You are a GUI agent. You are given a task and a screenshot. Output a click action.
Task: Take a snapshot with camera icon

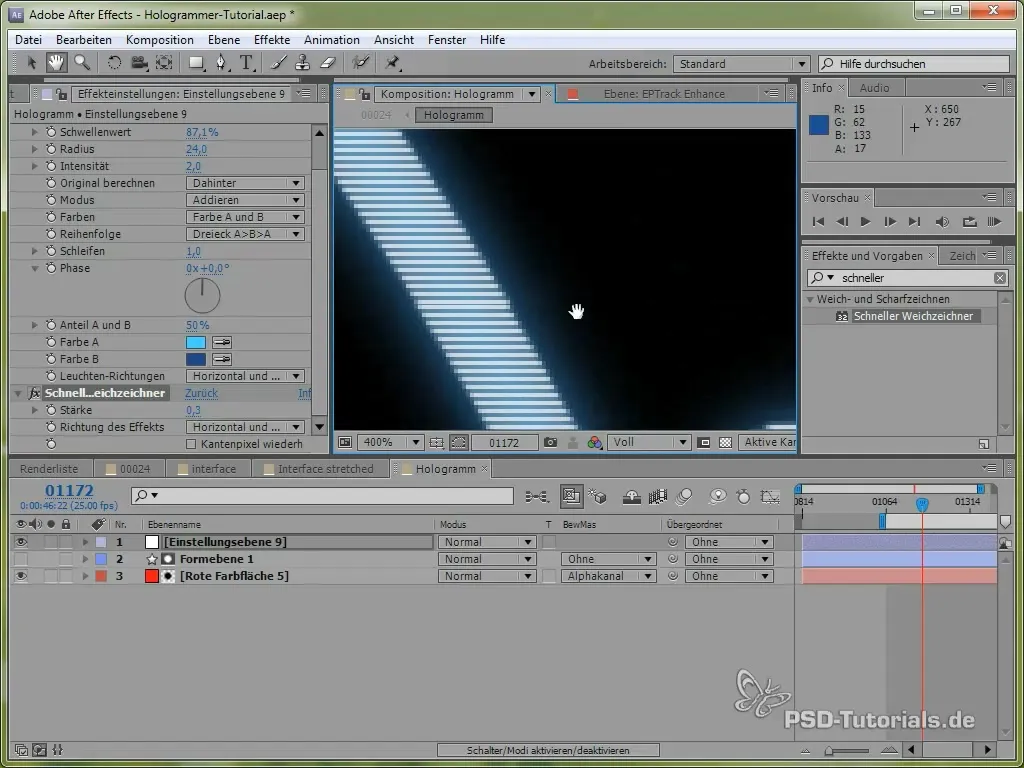pyautogui.click(x=551, y=442)
